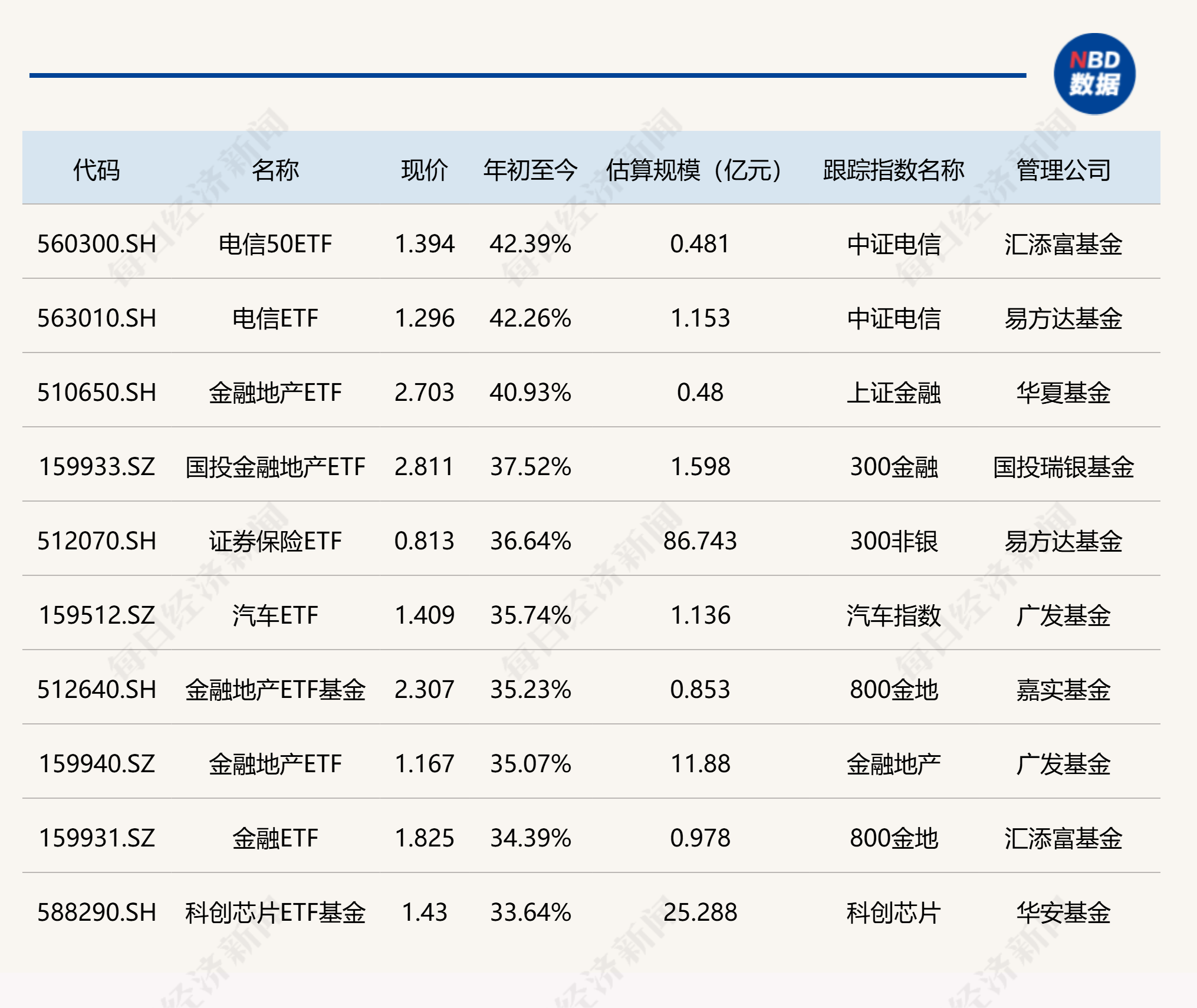Select the 34.39% year-to-date cell
The width and height of the screenshot is (1197, 1008).
point(530,838)
